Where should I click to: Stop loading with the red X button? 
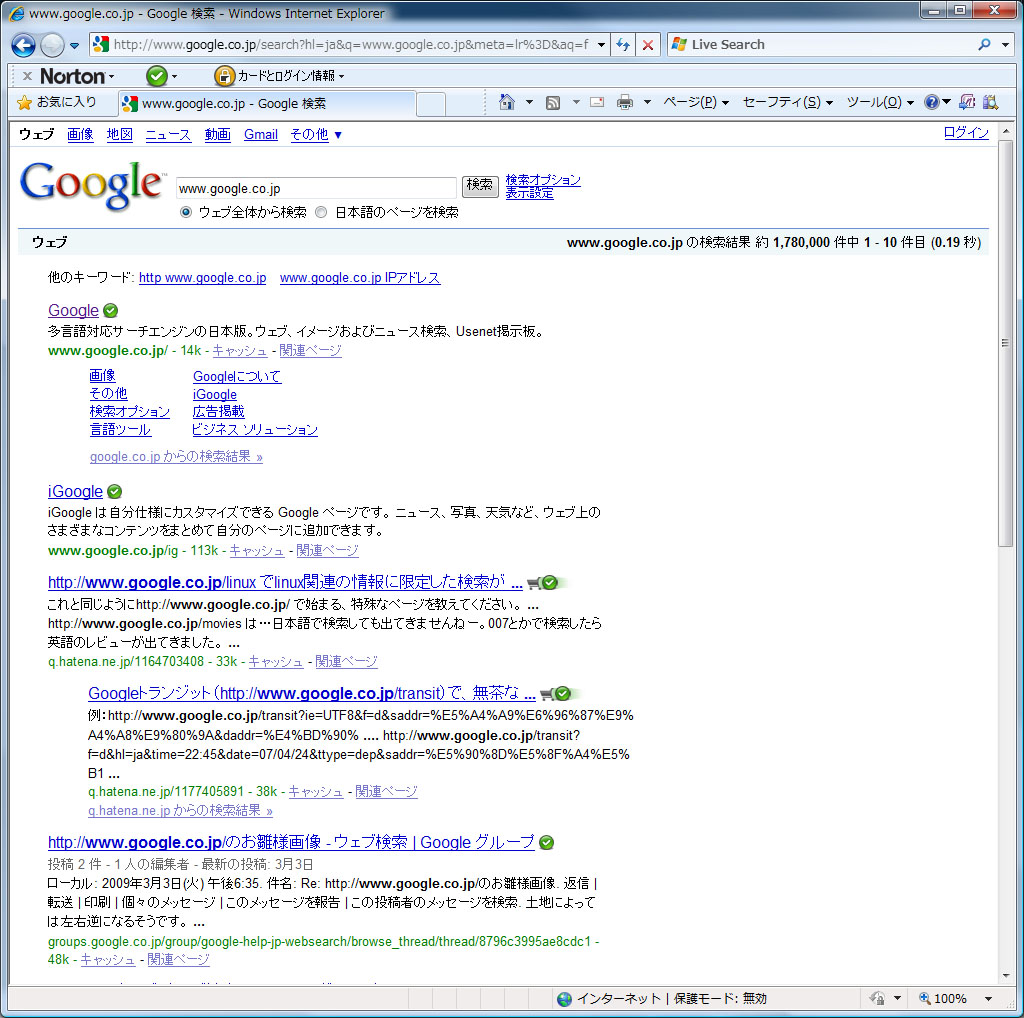[x=648, y=45]
